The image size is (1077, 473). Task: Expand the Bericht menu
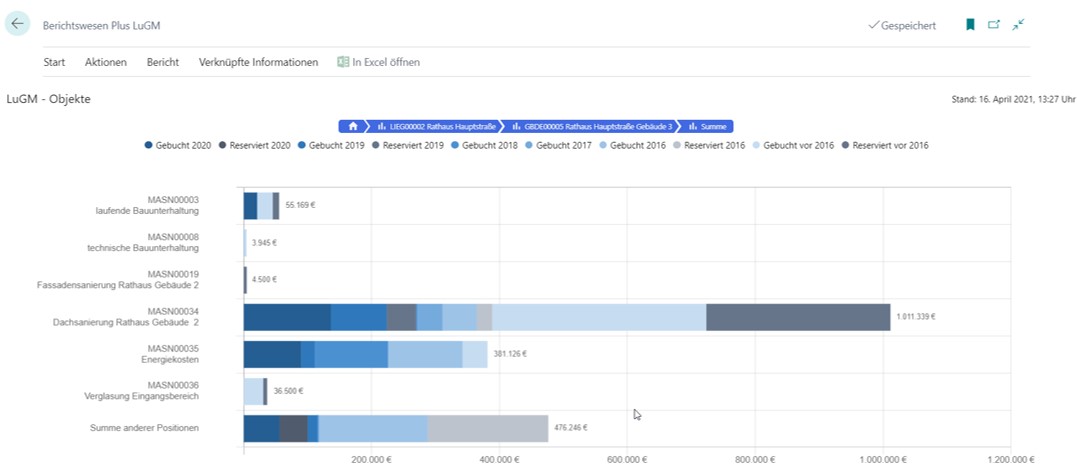163,62
